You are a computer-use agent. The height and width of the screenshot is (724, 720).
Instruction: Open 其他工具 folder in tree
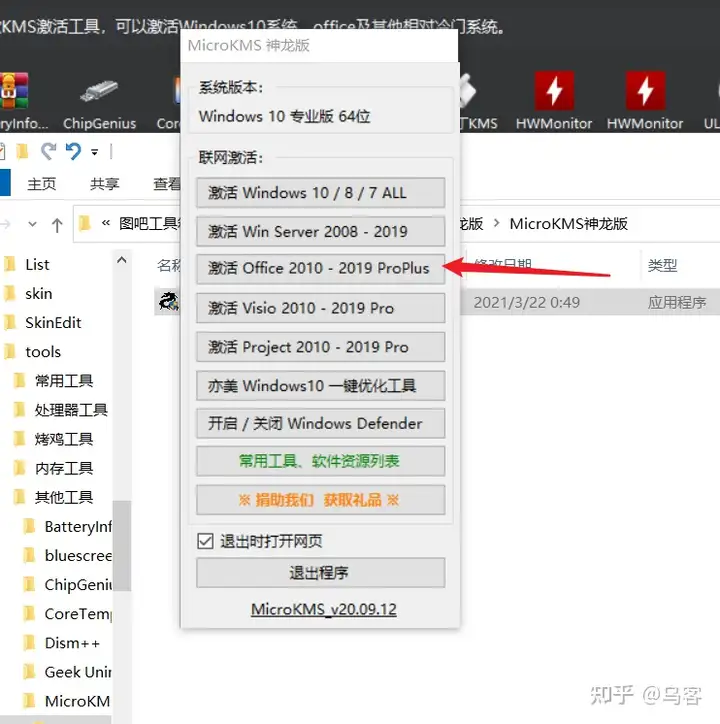coord(64,498)
